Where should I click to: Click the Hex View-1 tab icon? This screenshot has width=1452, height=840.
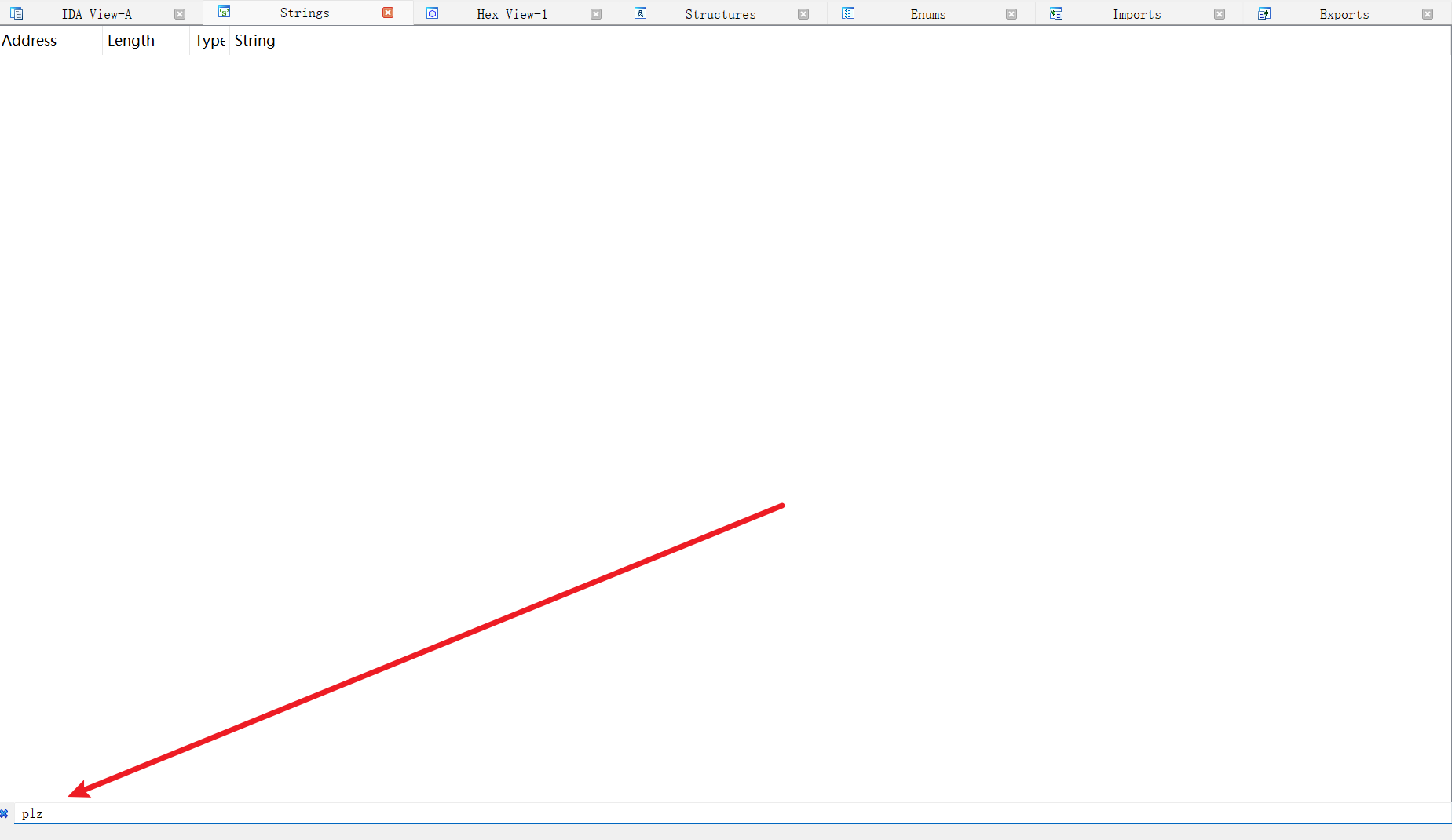pyautogui.click(x=432, y=13)
